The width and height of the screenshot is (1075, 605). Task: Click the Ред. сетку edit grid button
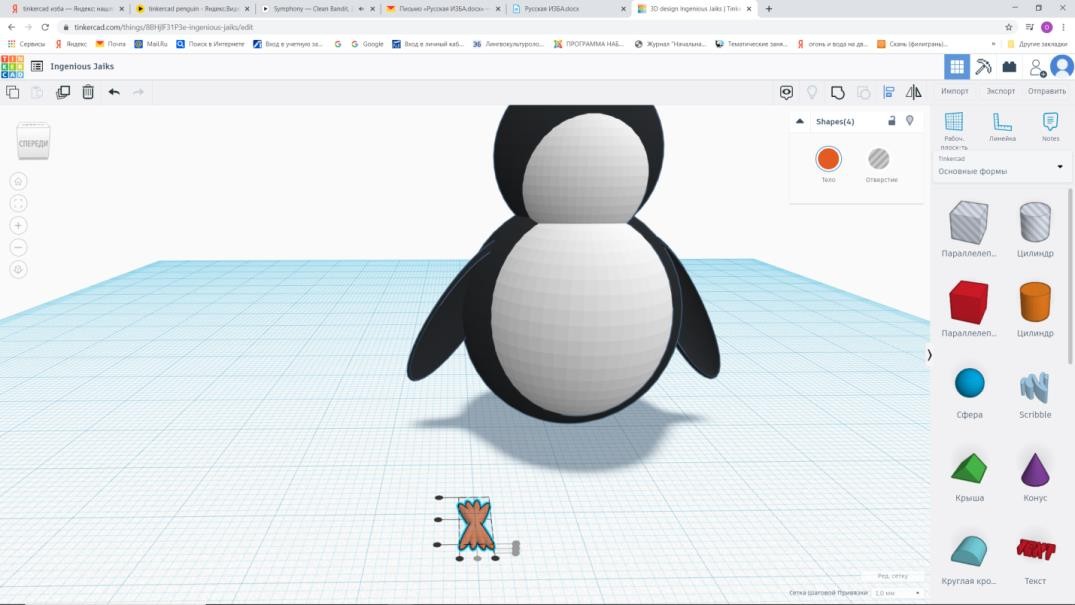pos(893,576)
